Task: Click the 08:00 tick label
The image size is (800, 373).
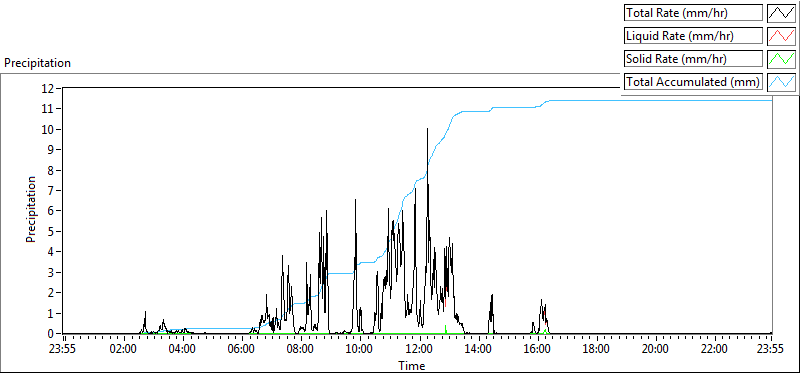Action: click(301, 349)
